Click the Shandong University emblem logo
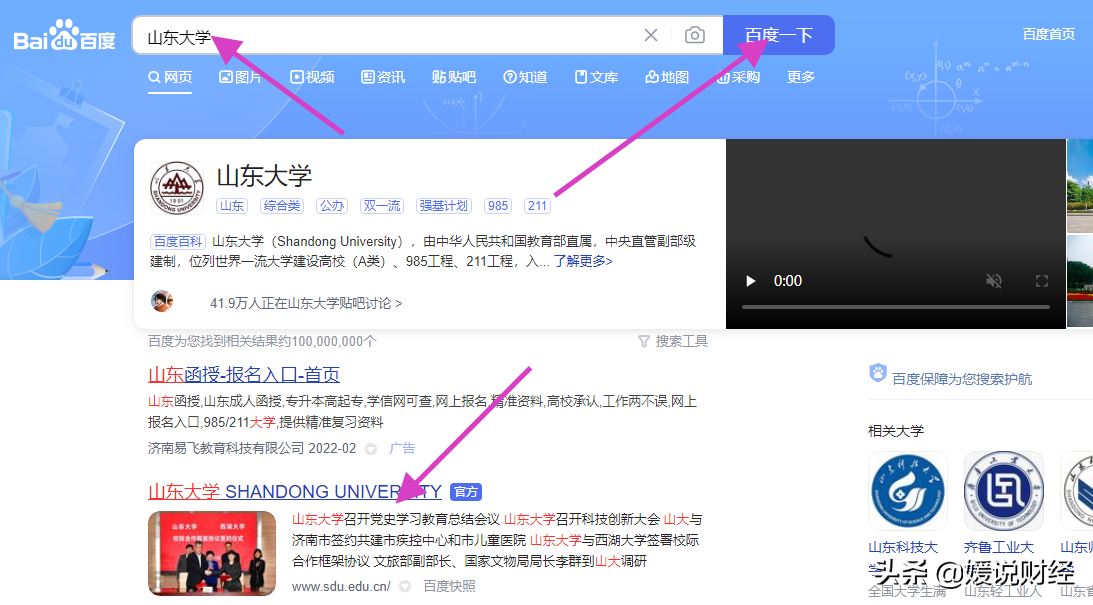 coord(177,188)
